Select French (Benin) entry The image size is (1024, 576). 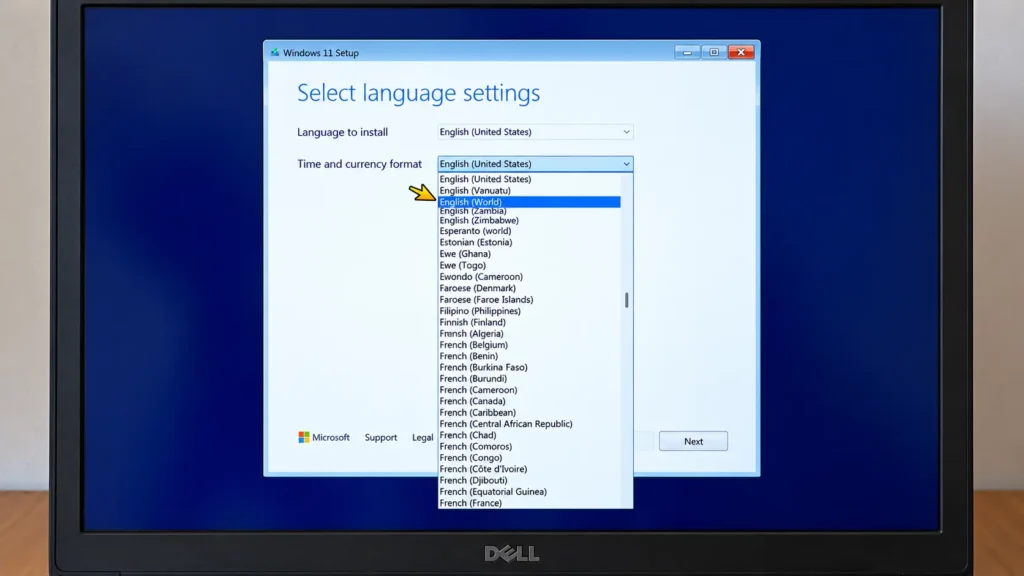[529, 356]
